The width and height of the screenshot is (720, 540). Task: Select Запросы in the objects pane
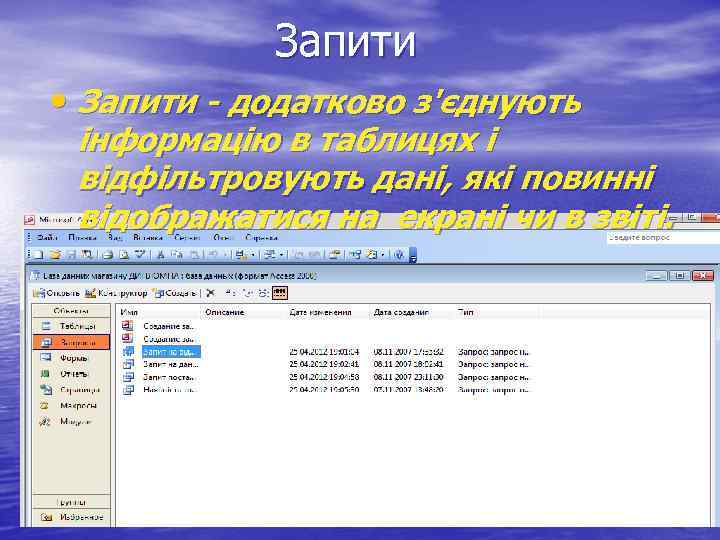[x=71, y=342]
